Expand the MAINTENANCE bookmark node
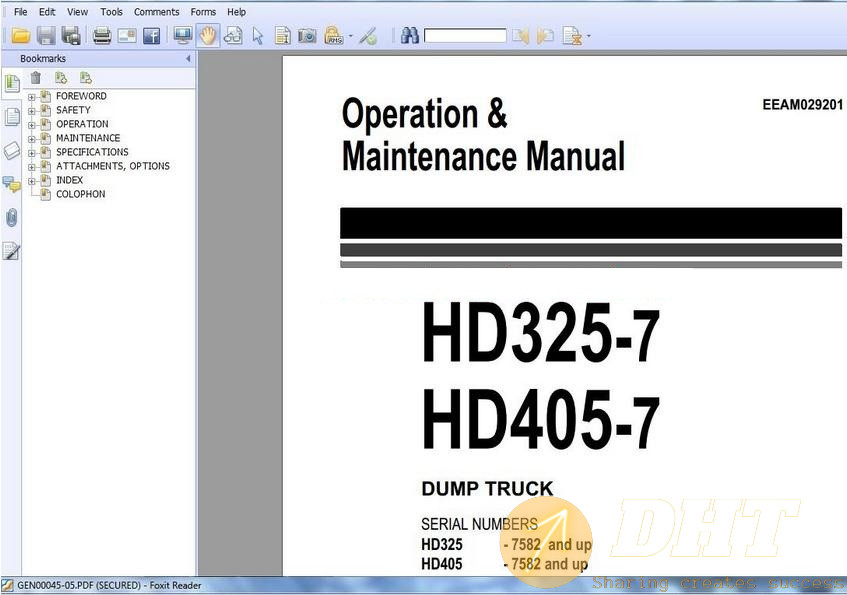Viewport: 847px width, 595px height. (32, 139)
